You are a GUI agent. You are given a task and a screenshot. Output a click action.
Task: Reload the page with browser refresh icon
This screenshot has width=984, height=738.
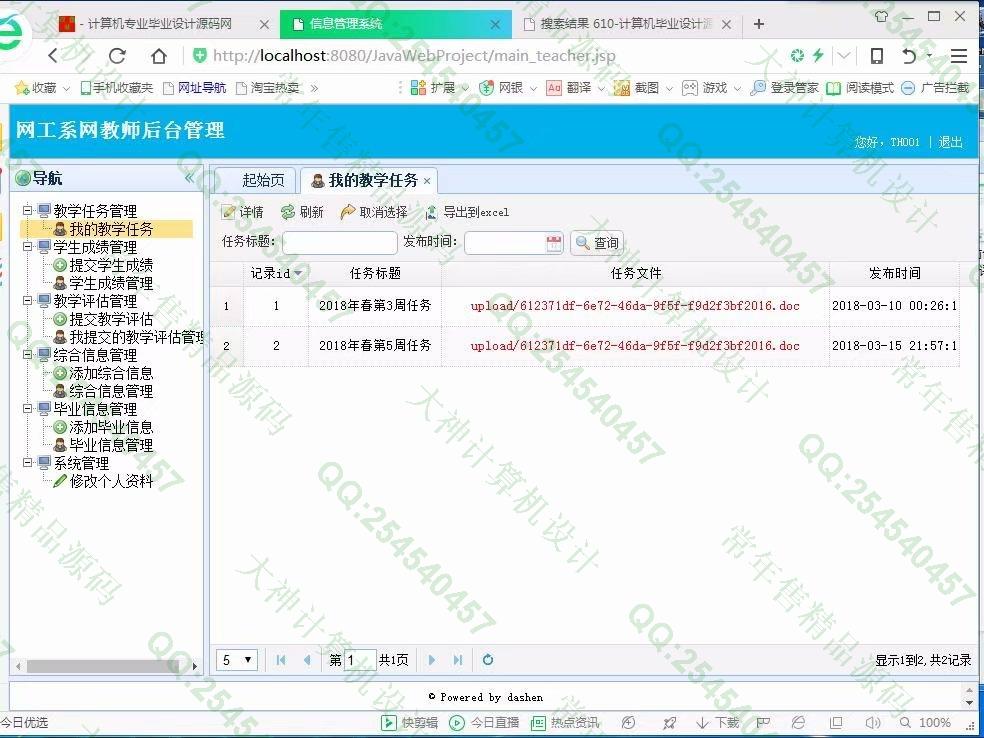[x=117, y=56]
